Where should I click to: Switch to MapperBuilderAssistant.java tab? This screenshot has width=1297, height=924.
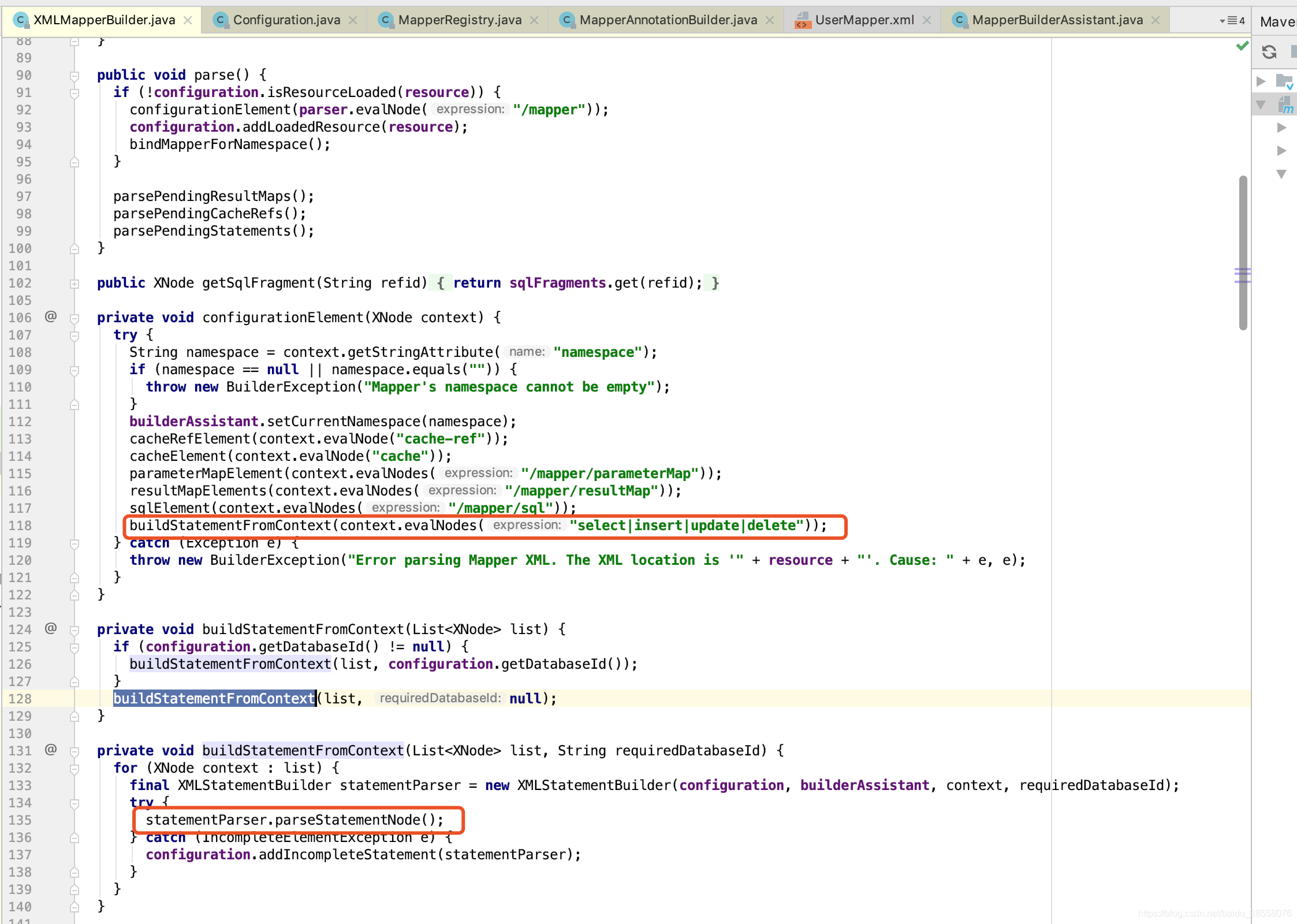(1057, 20)
